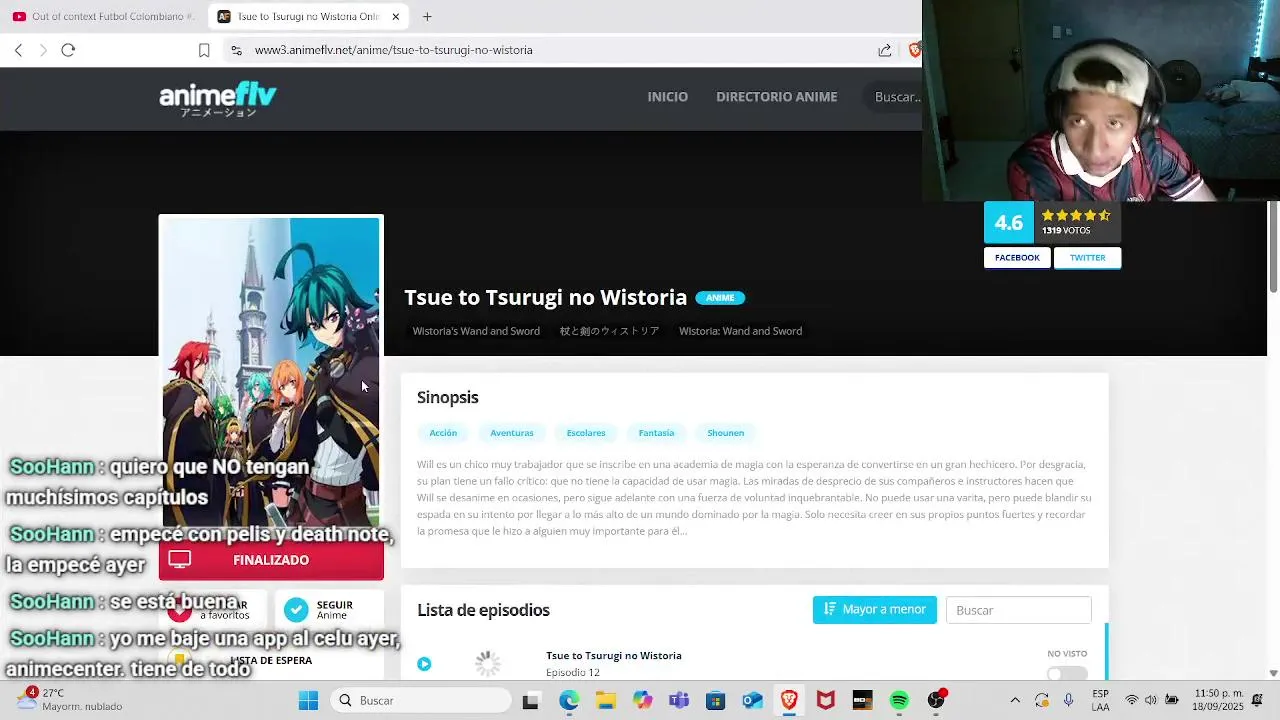Click the 4.6 rating score badge

(1009, 223)
